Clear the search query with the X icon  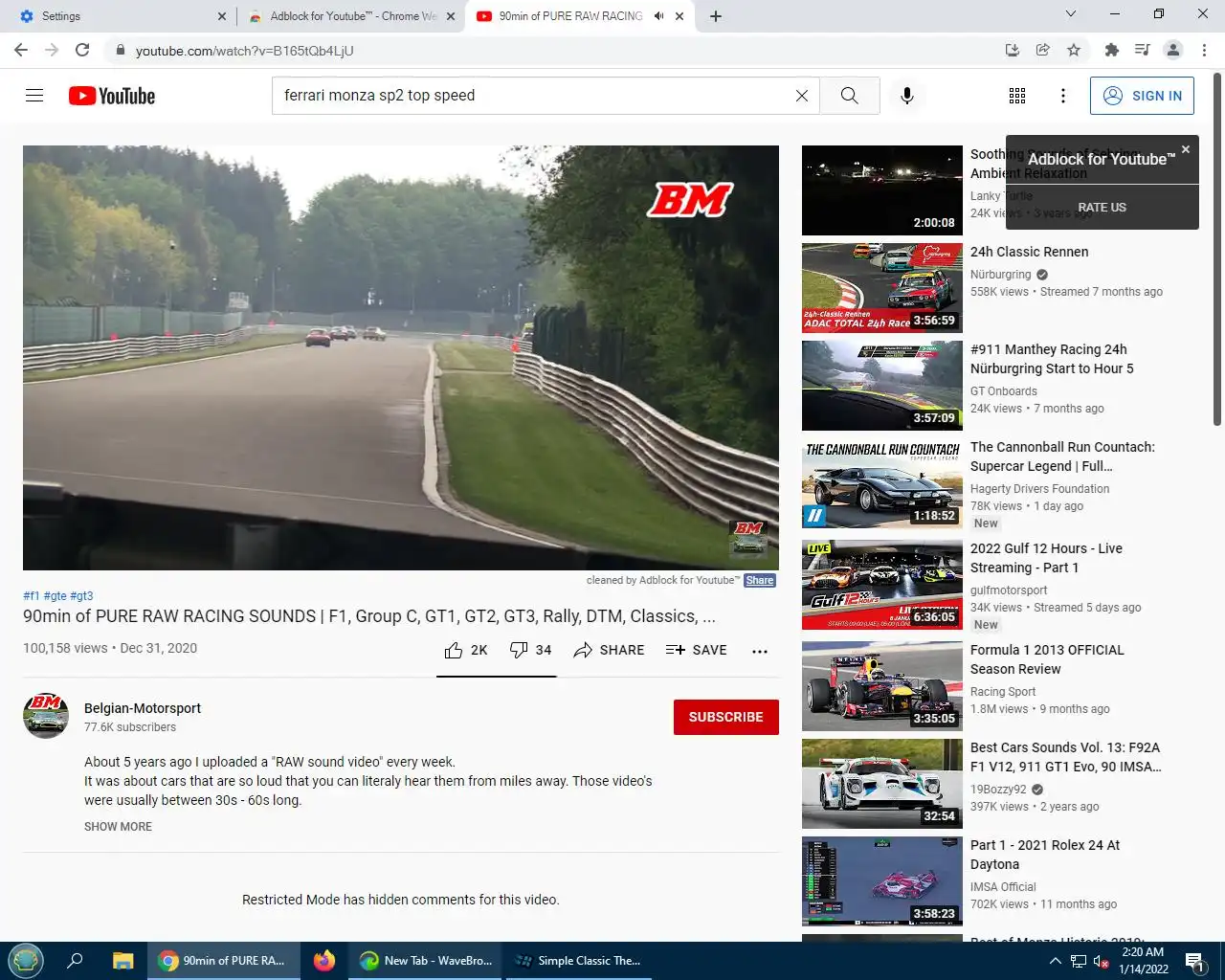click(x=802, y=96)
